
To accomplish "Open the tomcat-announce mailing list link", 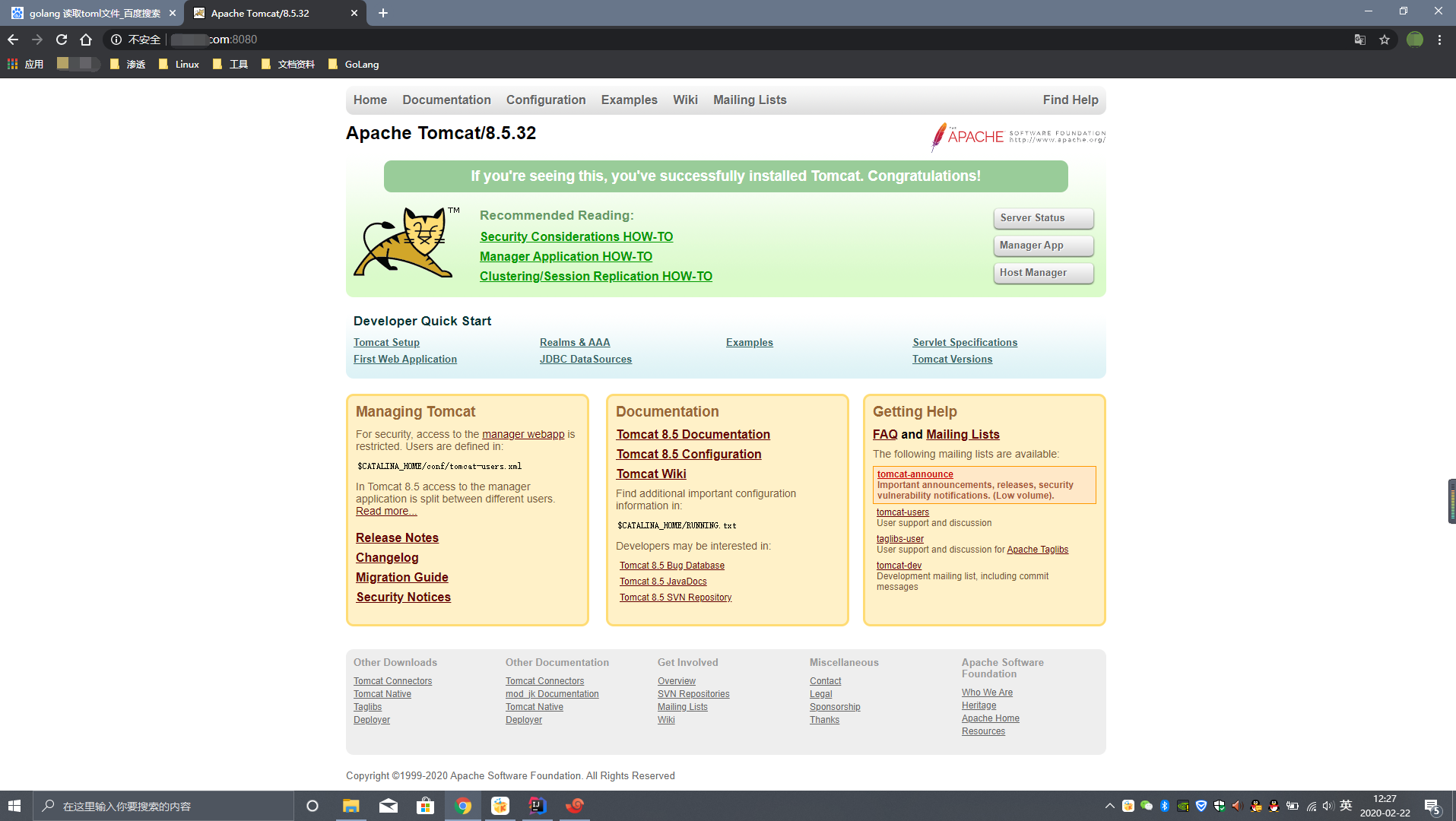I will pos(915,474).
